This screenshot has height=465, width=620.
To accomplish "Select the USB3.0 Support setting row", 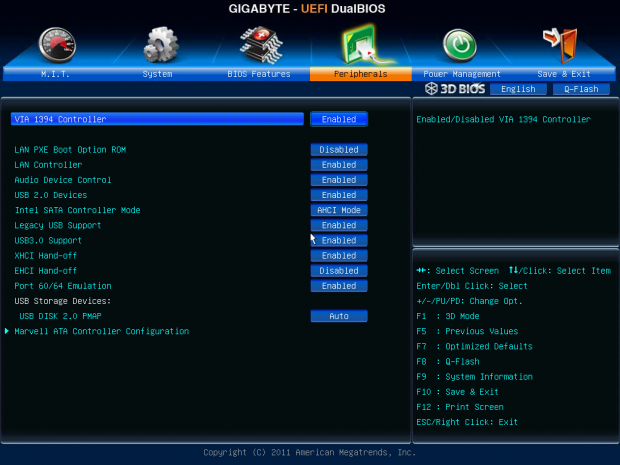I will coord(48,240).
